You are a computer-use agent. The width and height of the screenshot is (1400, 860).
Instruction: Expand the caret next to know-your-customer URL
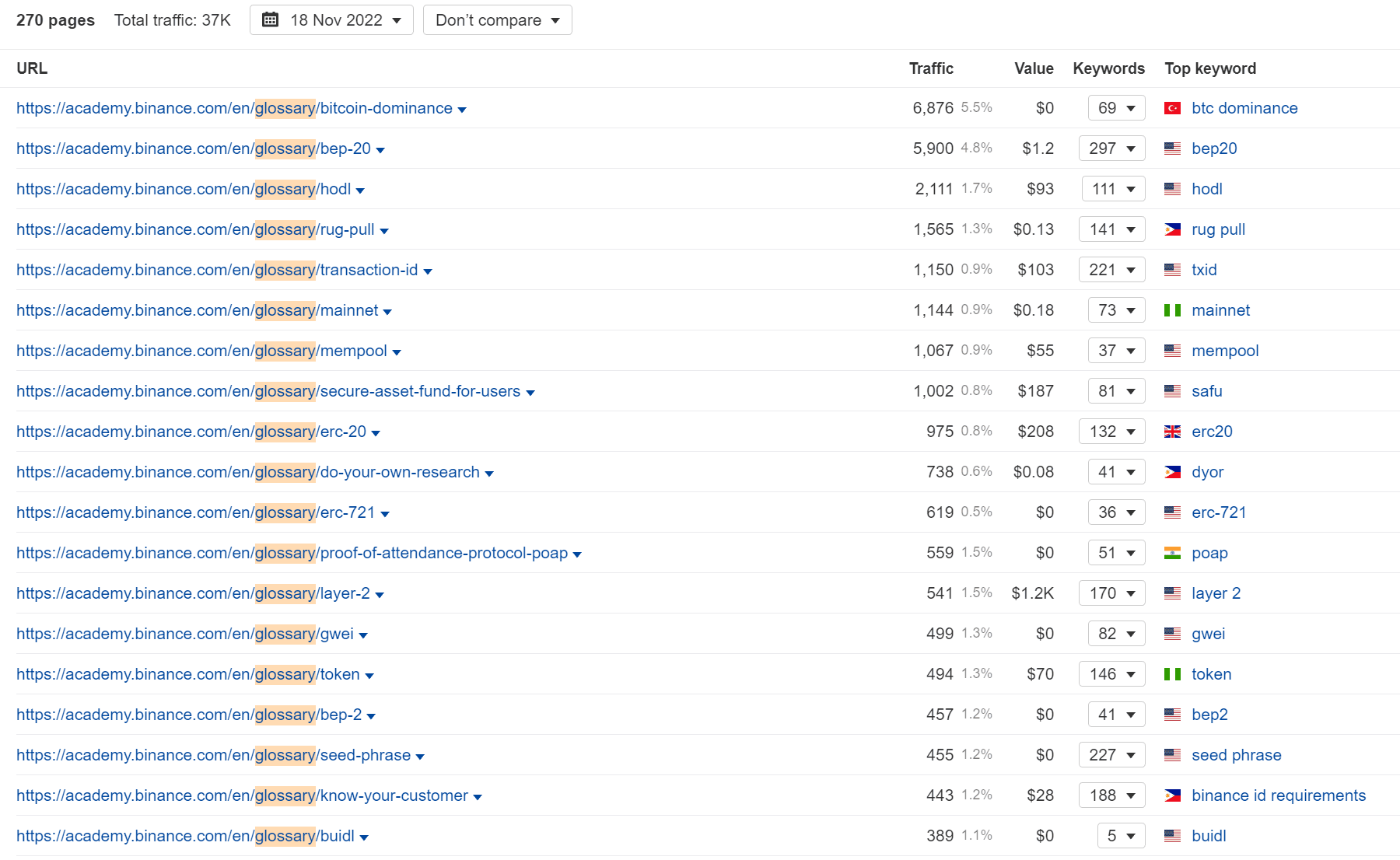478,797
